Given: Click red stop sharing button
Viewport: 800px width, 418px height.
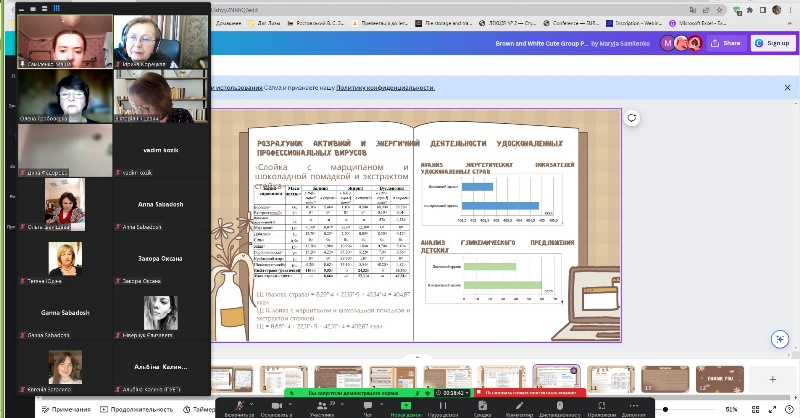Looking at the screenshot, I should point(530,393).
